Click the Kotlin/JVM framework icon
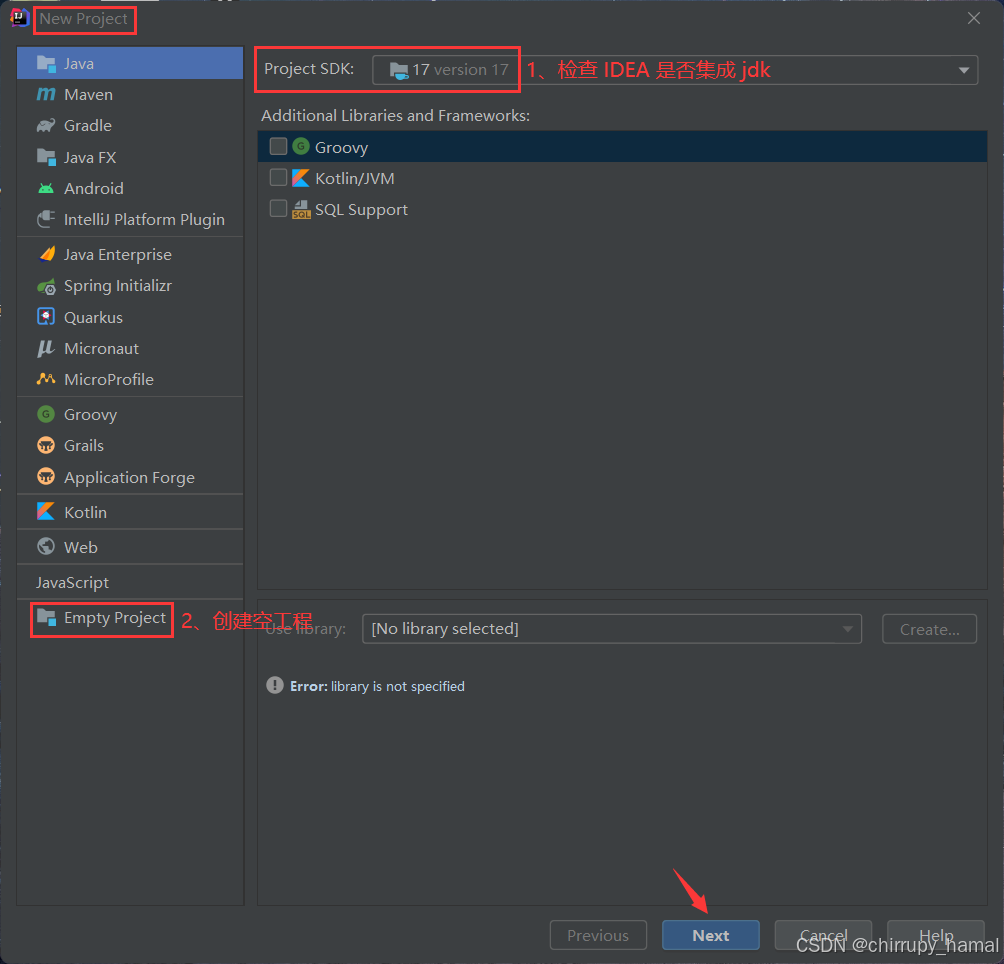1004x964 pixels. [301, 178]
